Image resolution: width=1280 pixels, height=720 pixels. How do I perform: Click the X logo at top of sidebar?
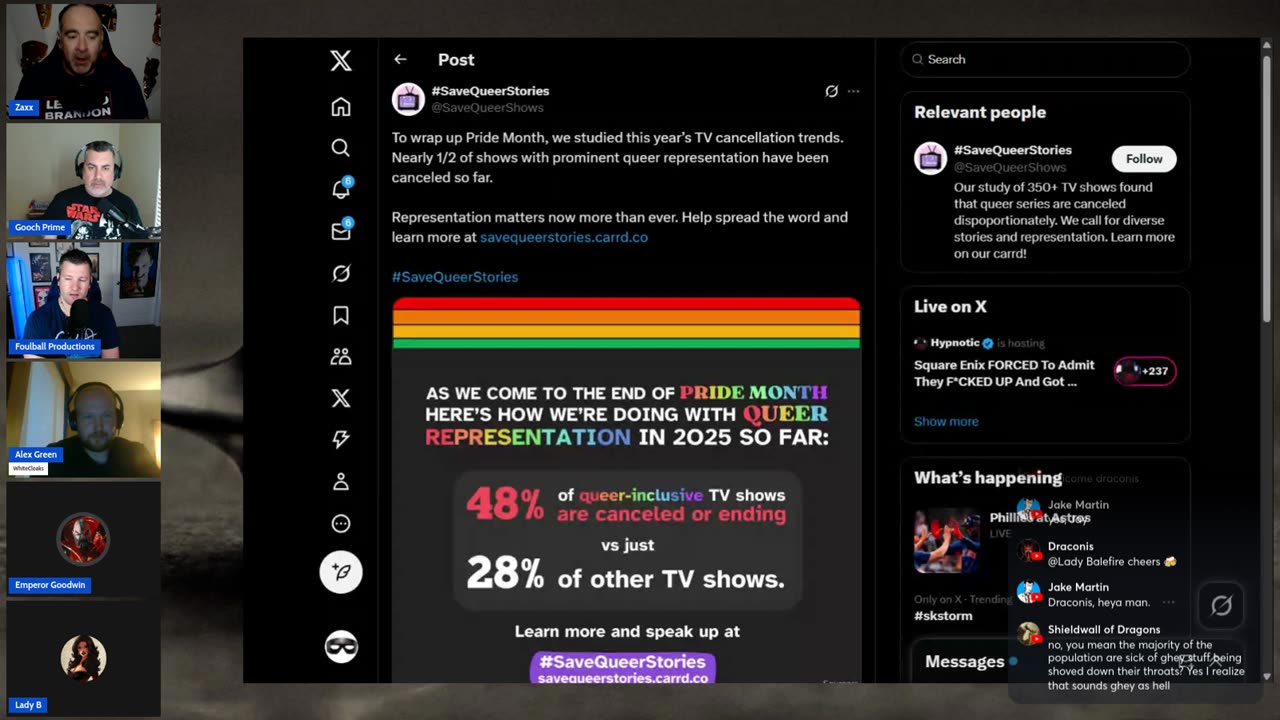(x=341, y=60)
